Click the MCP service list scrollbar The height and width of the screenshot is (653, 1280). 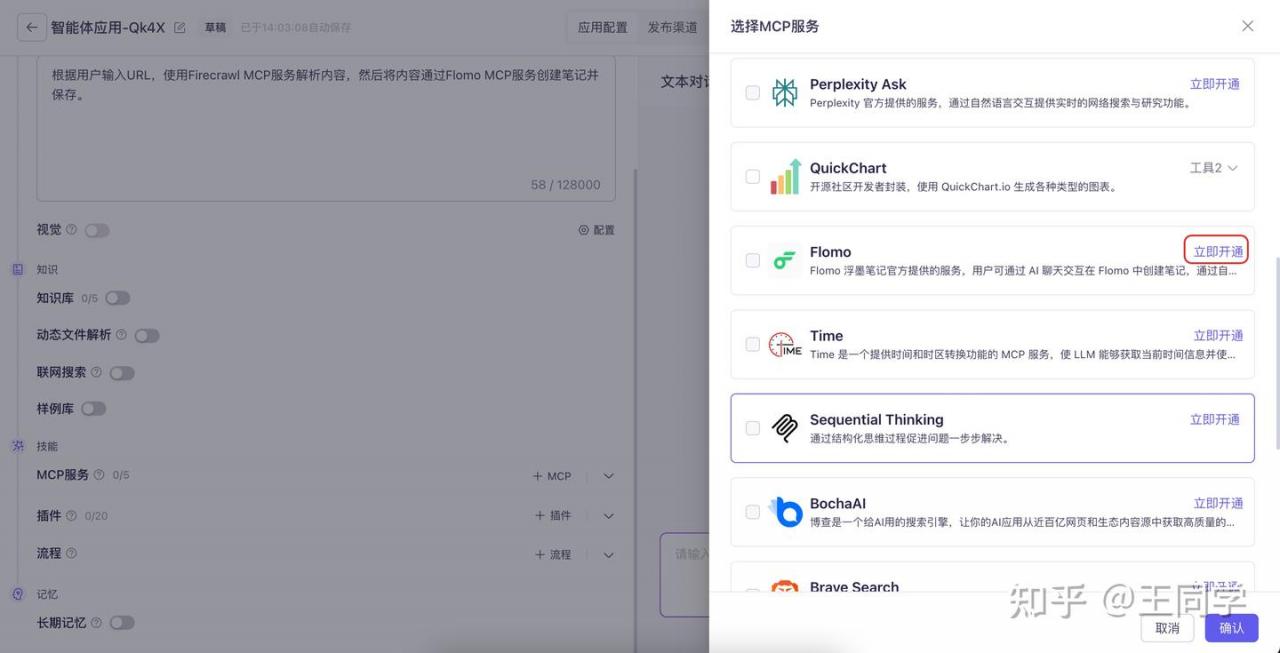coord(1276,353)
